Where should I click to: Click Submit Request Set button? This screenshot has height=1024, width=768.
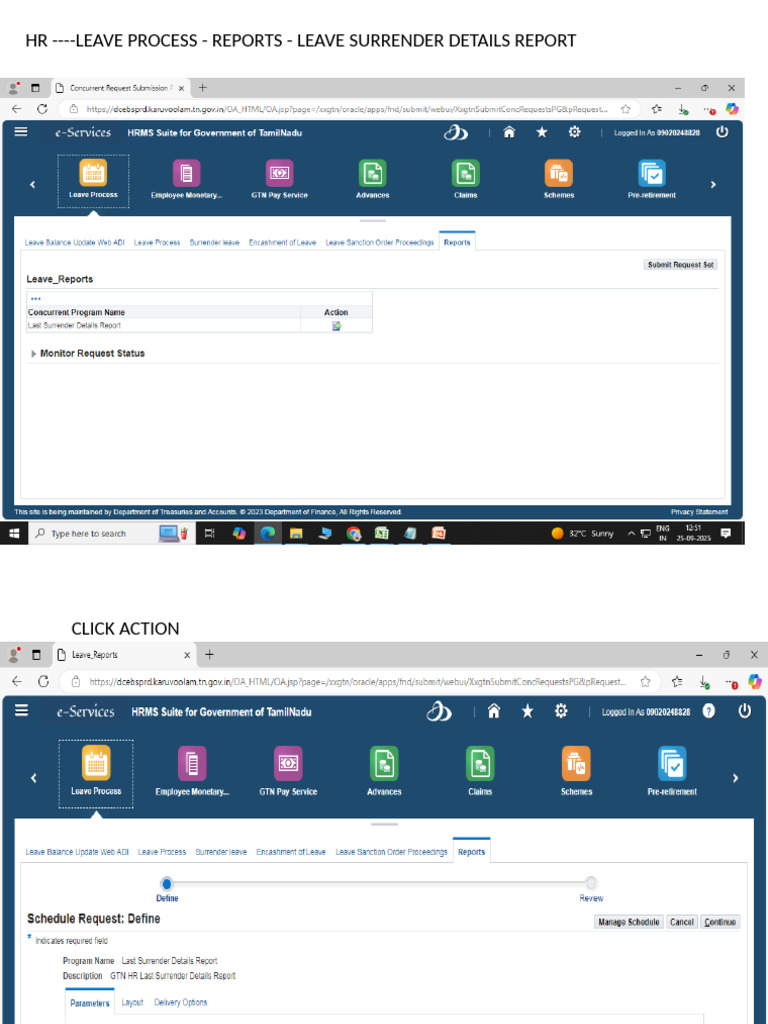coord(680,264)
